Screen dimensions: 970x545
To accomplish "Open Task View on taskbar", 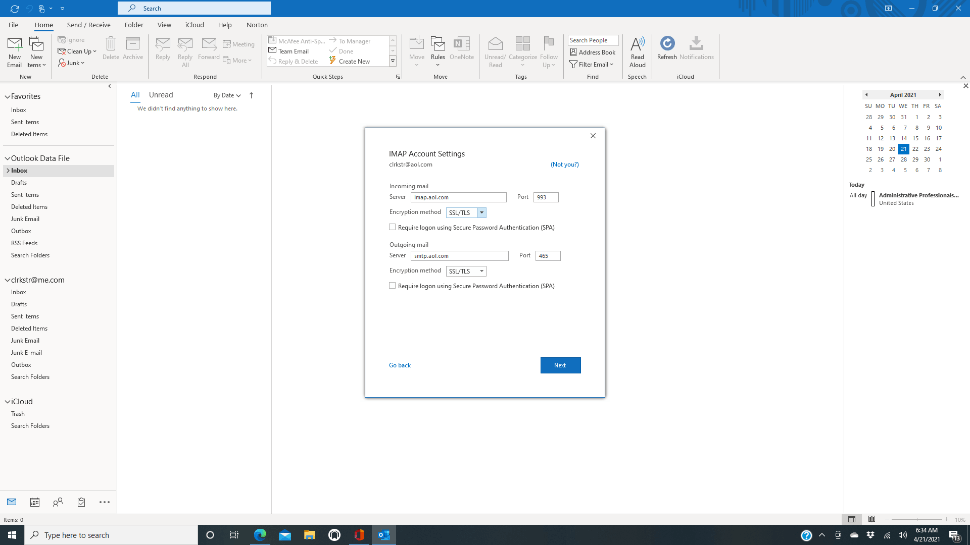I will (x=234, y=535).
